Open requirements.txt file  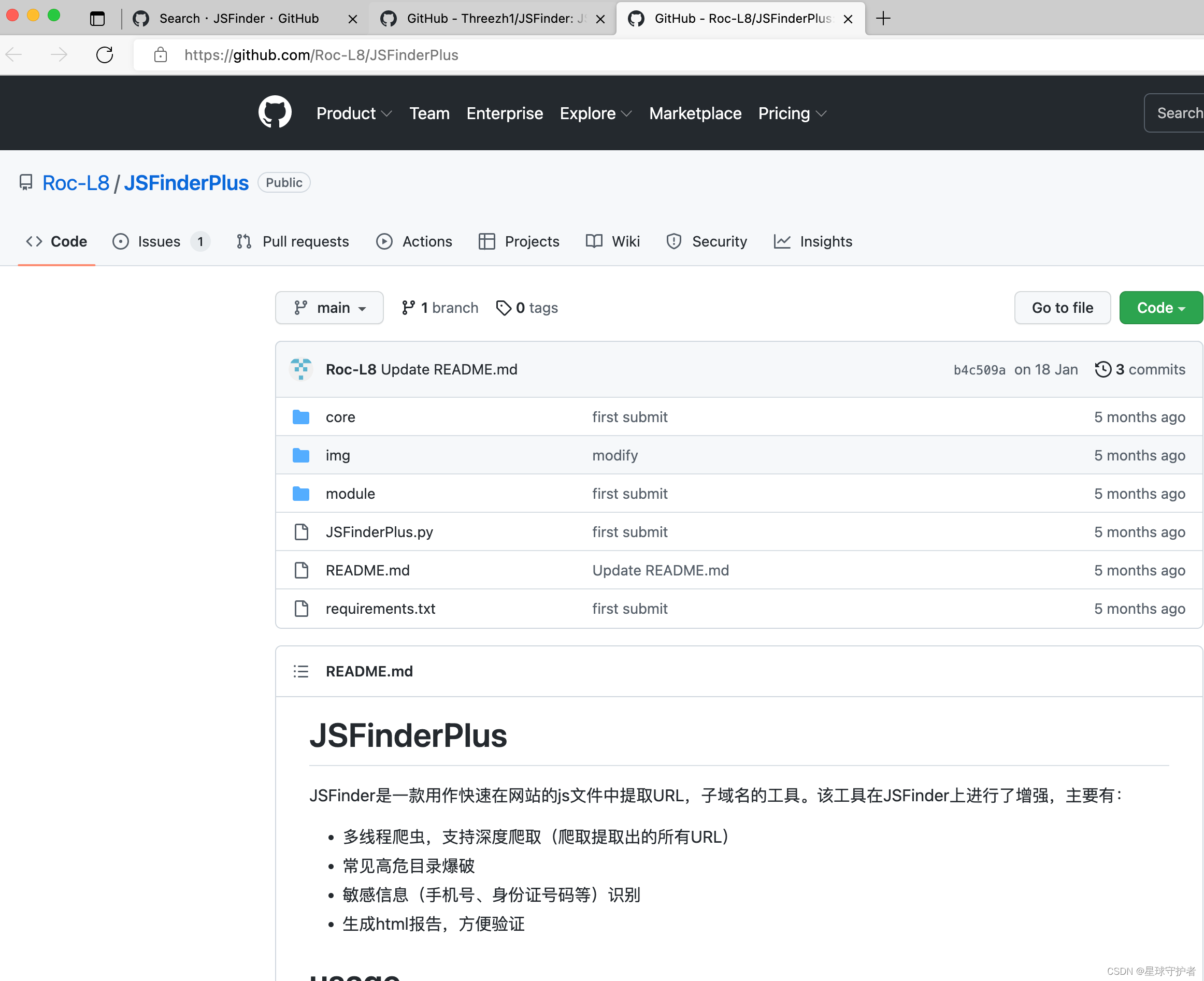coord(380,609)
